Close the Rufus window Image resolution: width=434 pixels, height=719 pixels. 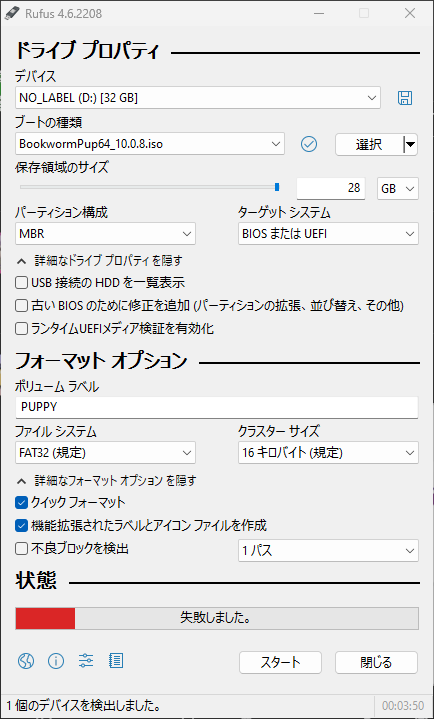(x=410, y=13)
